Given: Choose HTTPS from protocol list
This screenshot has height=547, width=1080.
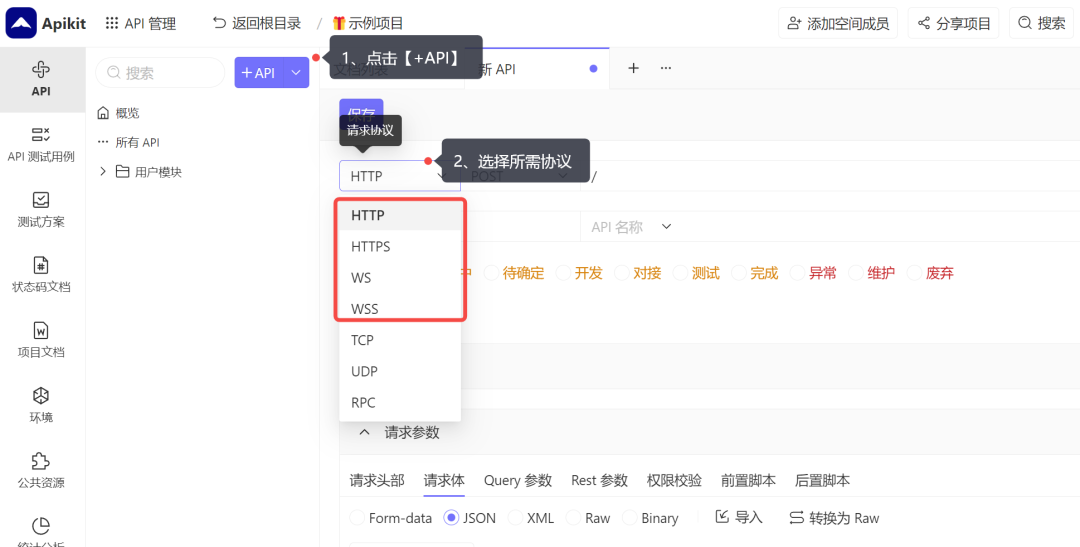Looking at the screenshot, I should 399,247.
